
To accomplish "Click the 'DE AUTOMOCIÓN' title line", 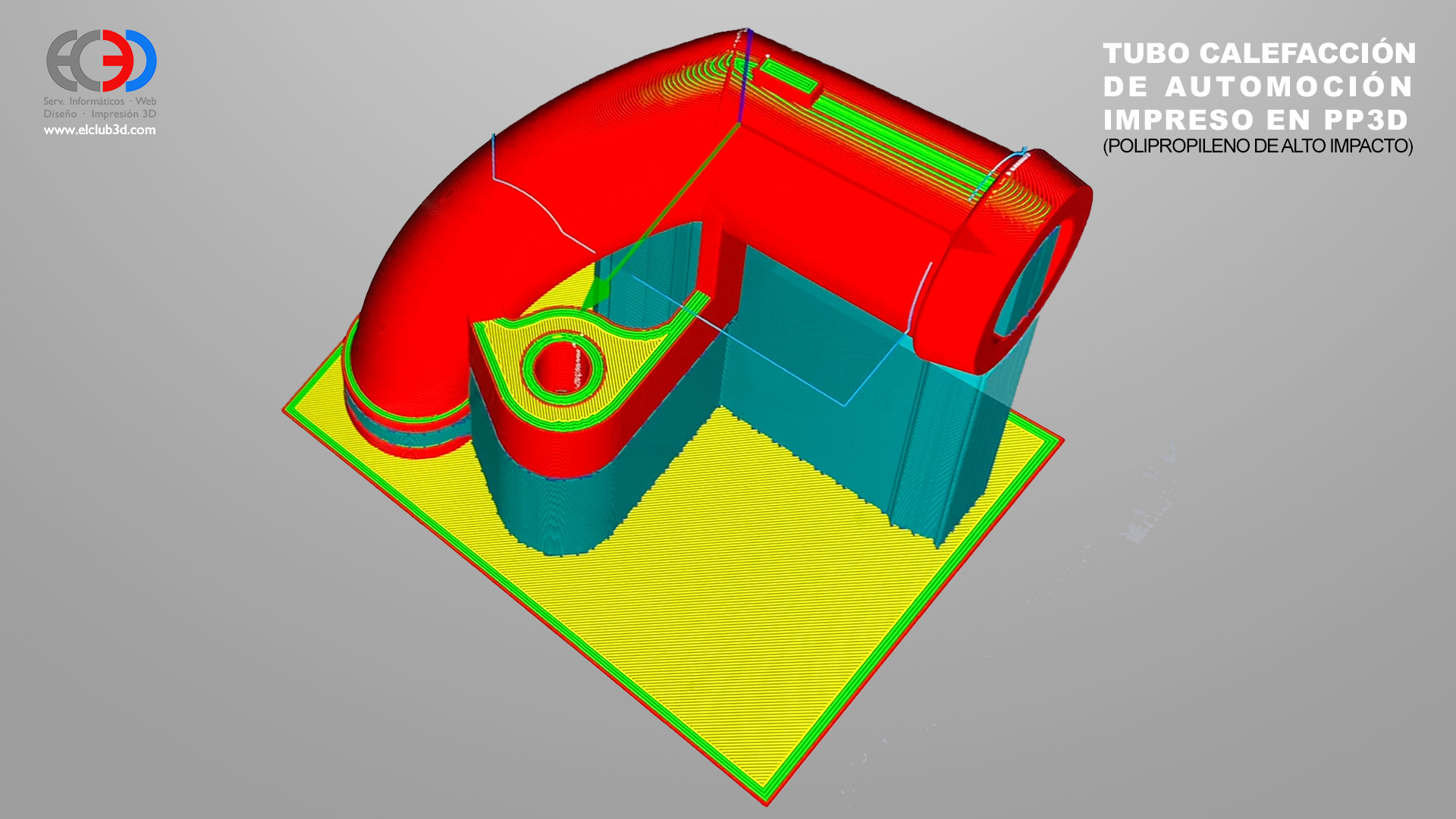I will (1259, 86).
